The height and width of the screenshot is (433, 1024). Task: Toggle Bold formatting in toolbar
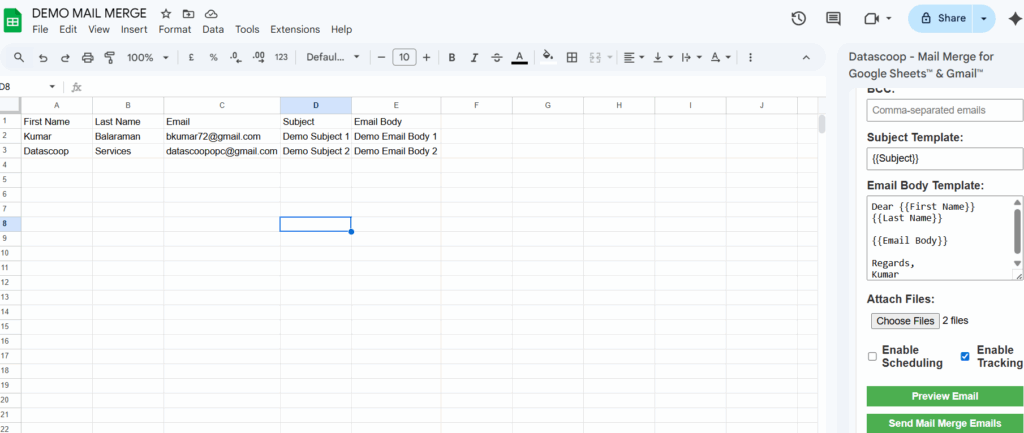point(452,58)
